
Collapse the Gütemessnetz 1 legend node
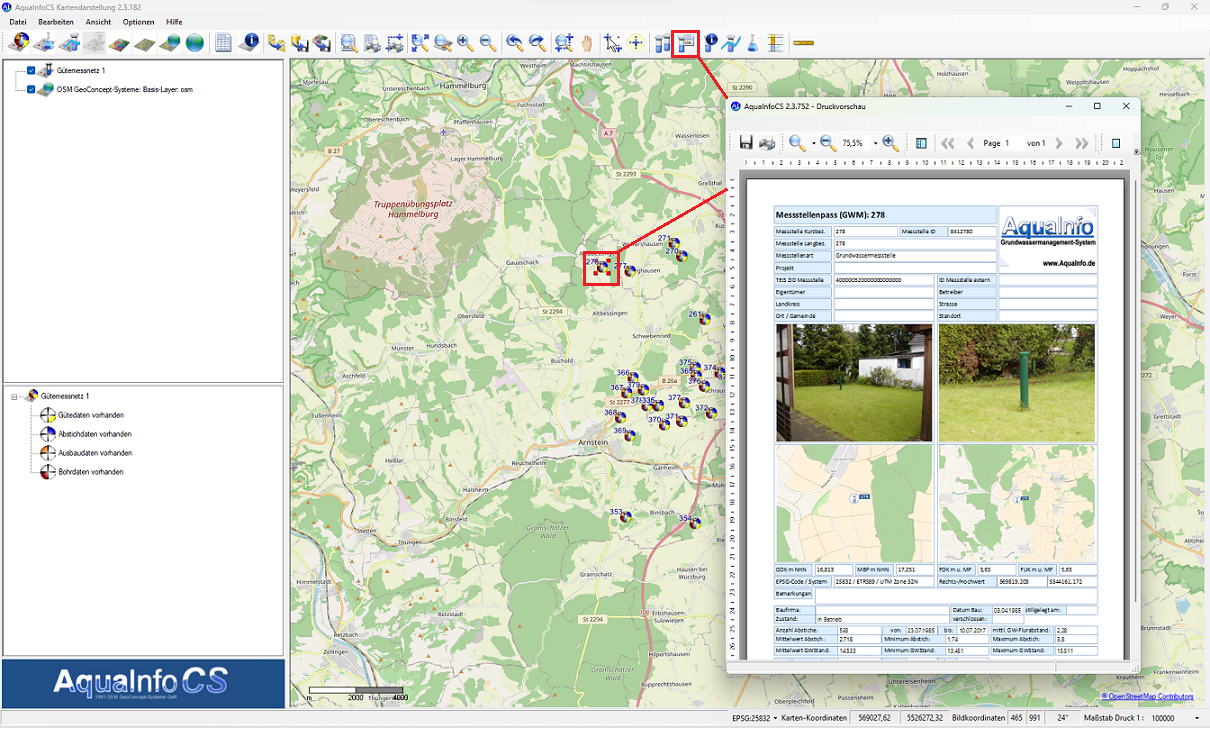14,396
